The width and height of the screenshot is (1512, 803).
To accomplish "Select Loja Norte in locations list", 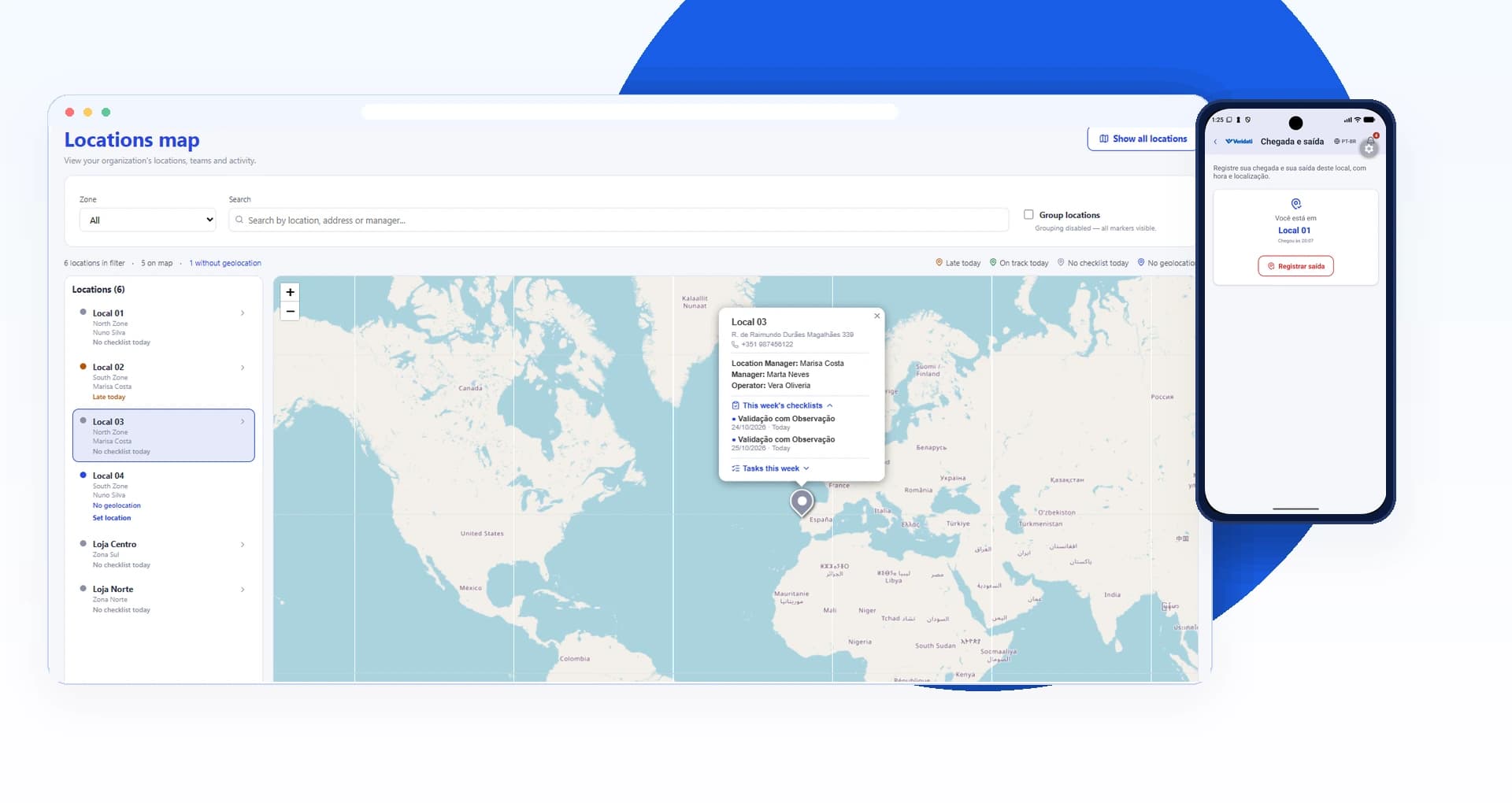I will [x=163, y=599].
